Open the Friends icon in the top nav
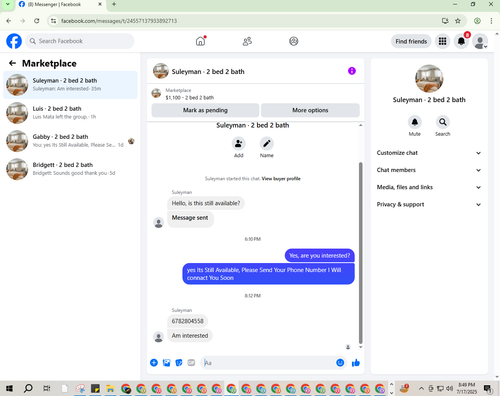Viewport: 500px width, 396px height. (247, 41)
